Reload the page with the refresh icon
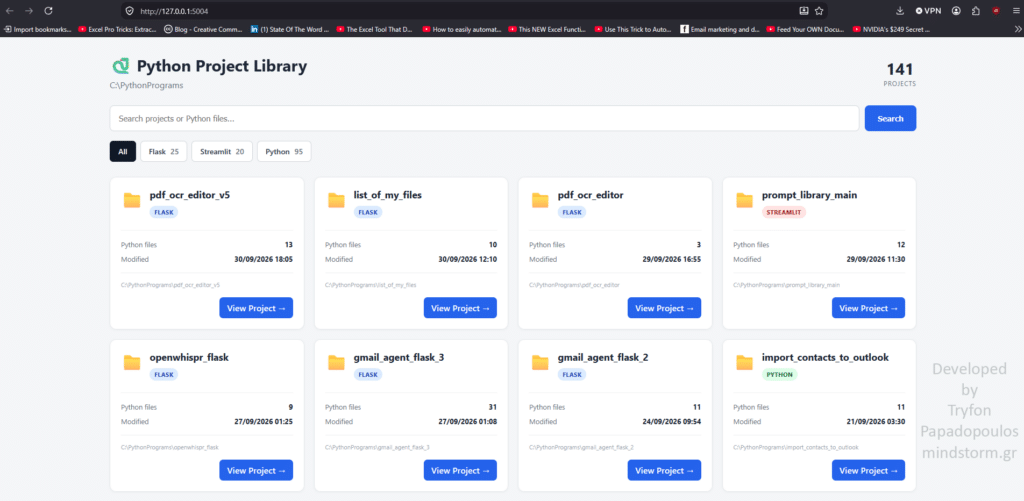This screenshot has height=501, width=1024. (x=48, y=10)
